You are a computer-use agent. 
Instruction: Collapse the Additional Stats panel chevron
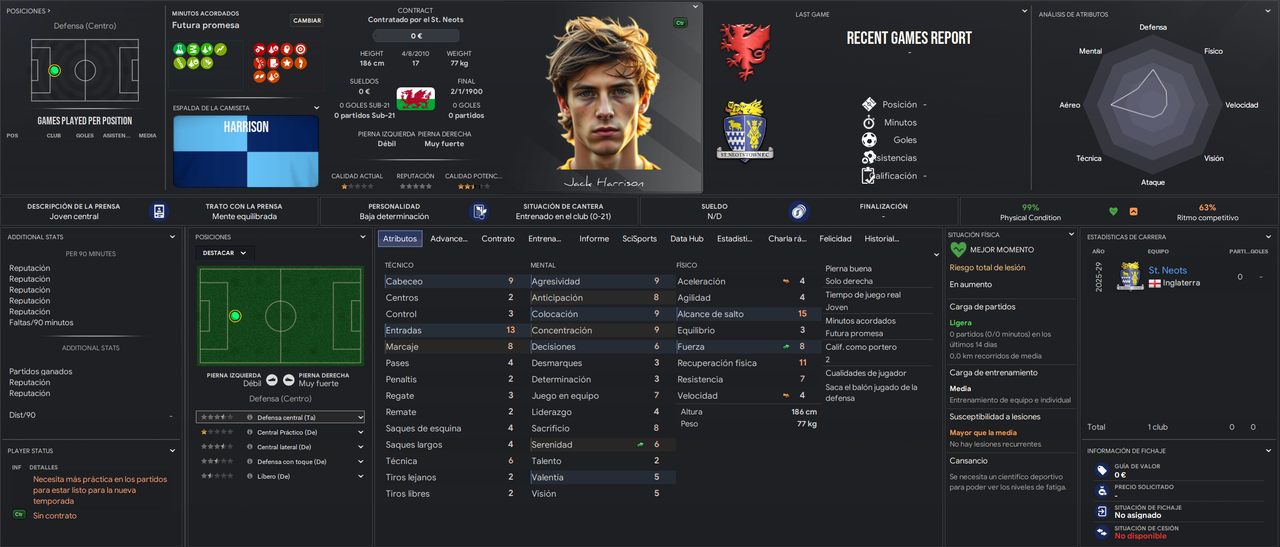click(x=179, y=237)
